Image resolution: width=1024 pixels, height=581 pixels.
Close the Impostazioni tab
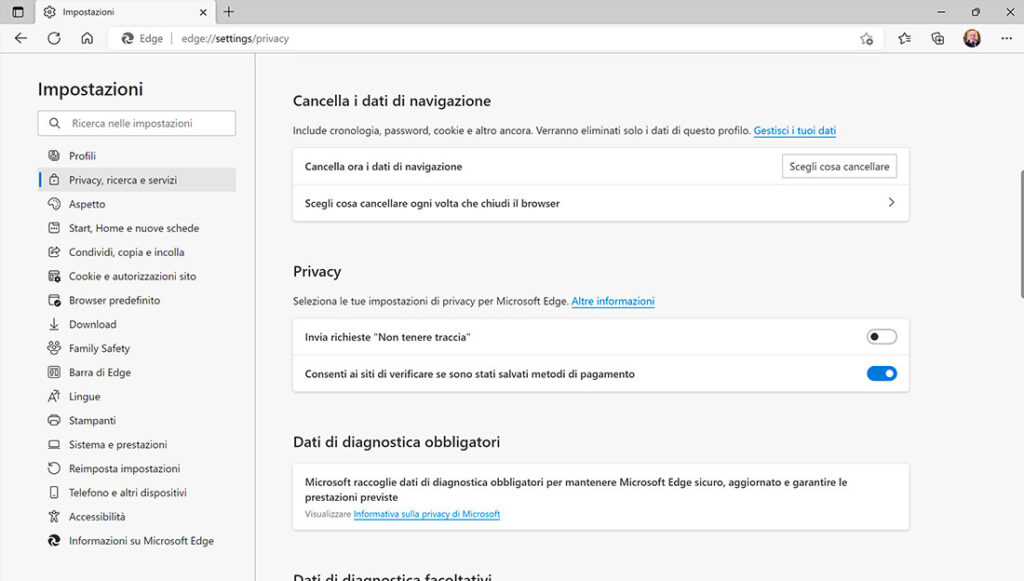pos(203,12)
